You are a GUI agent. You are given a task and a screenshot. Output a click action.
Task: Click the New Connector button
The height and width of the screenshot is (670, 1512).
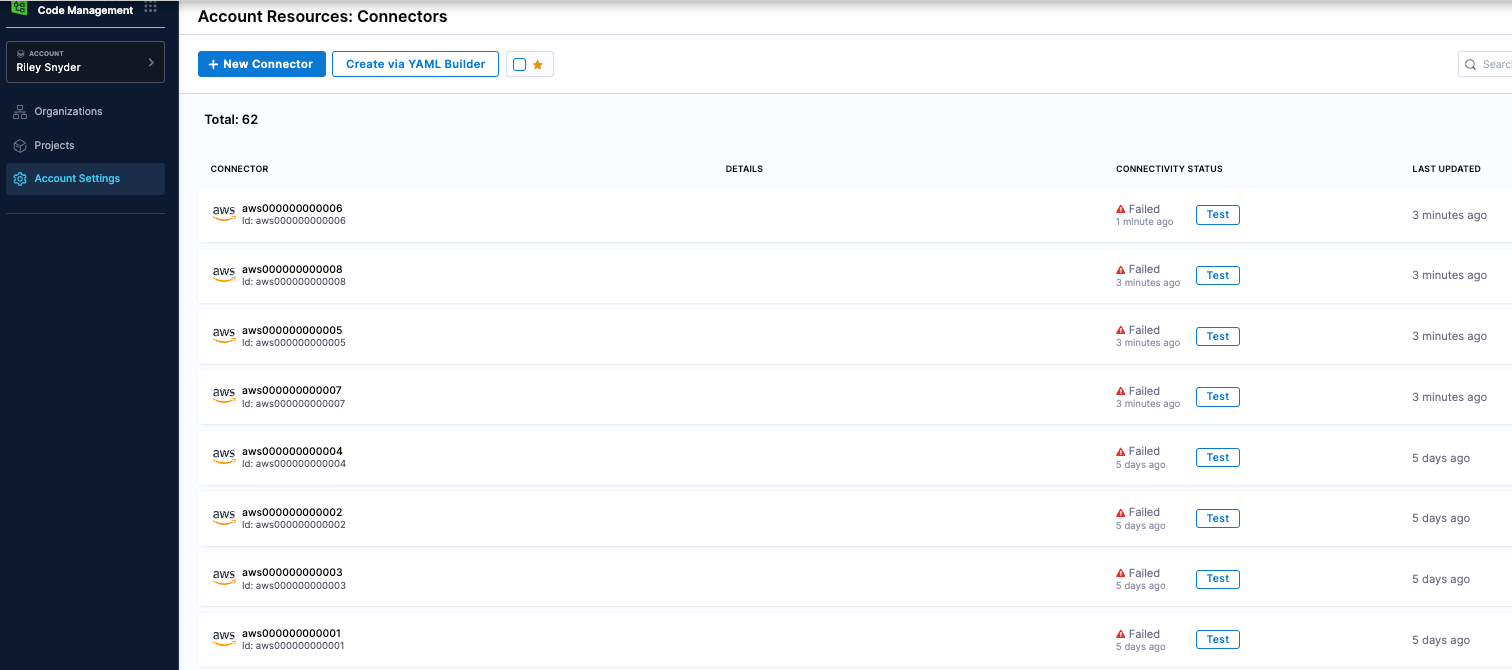point(262,64)
